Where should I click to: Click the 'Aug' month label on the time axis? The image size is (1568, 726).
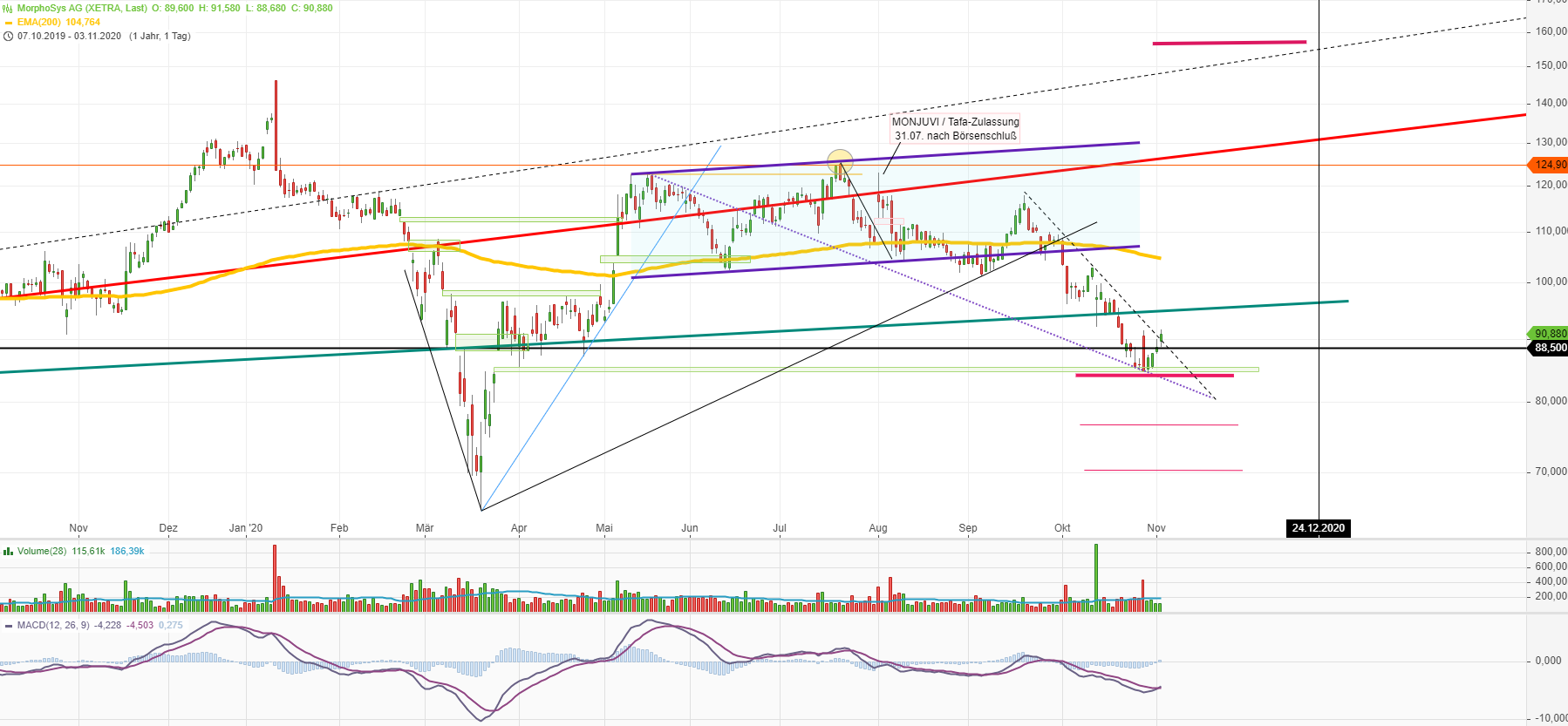(878, 528)
